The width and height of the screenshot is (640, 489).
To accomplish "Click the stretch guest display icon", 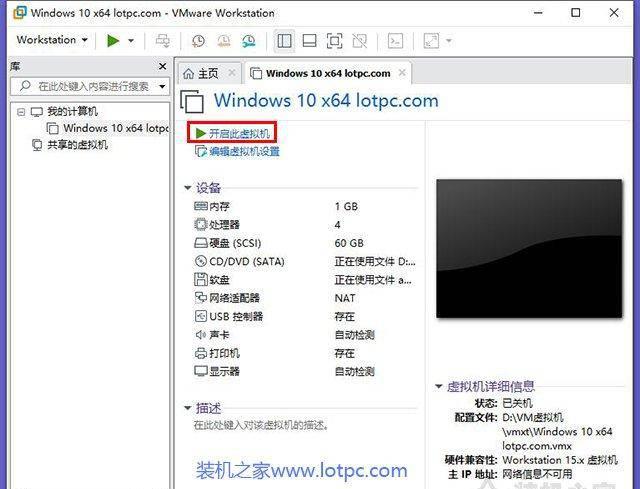I will point(431,40).
